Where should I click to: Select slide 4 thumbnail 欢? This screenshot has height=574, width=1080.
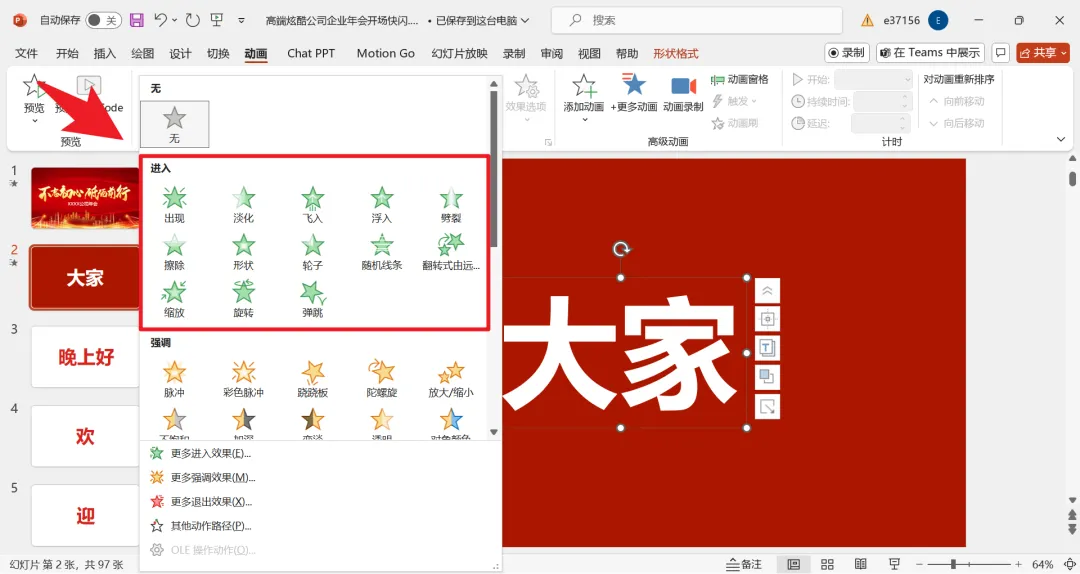tap(85, 436)
